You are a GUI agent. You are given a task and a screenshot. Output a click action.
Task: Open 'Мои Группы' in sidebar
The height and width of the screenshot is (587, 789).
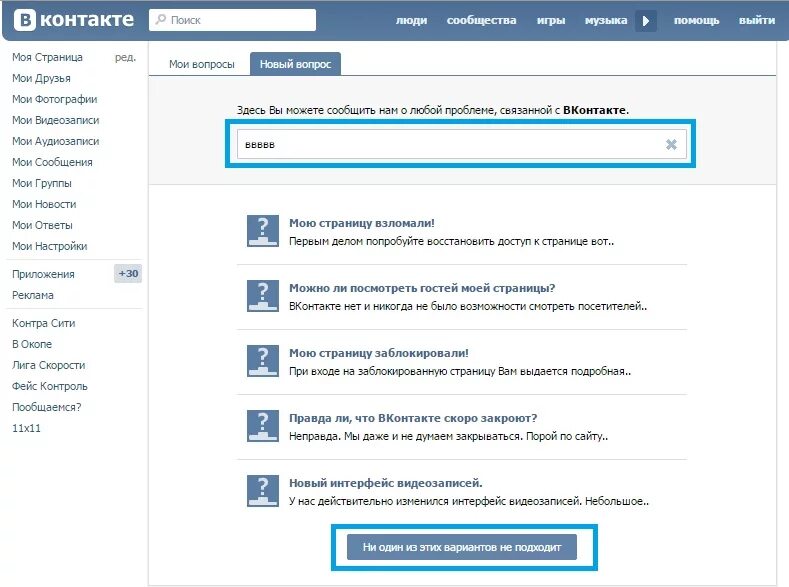(x=42, y=183)
